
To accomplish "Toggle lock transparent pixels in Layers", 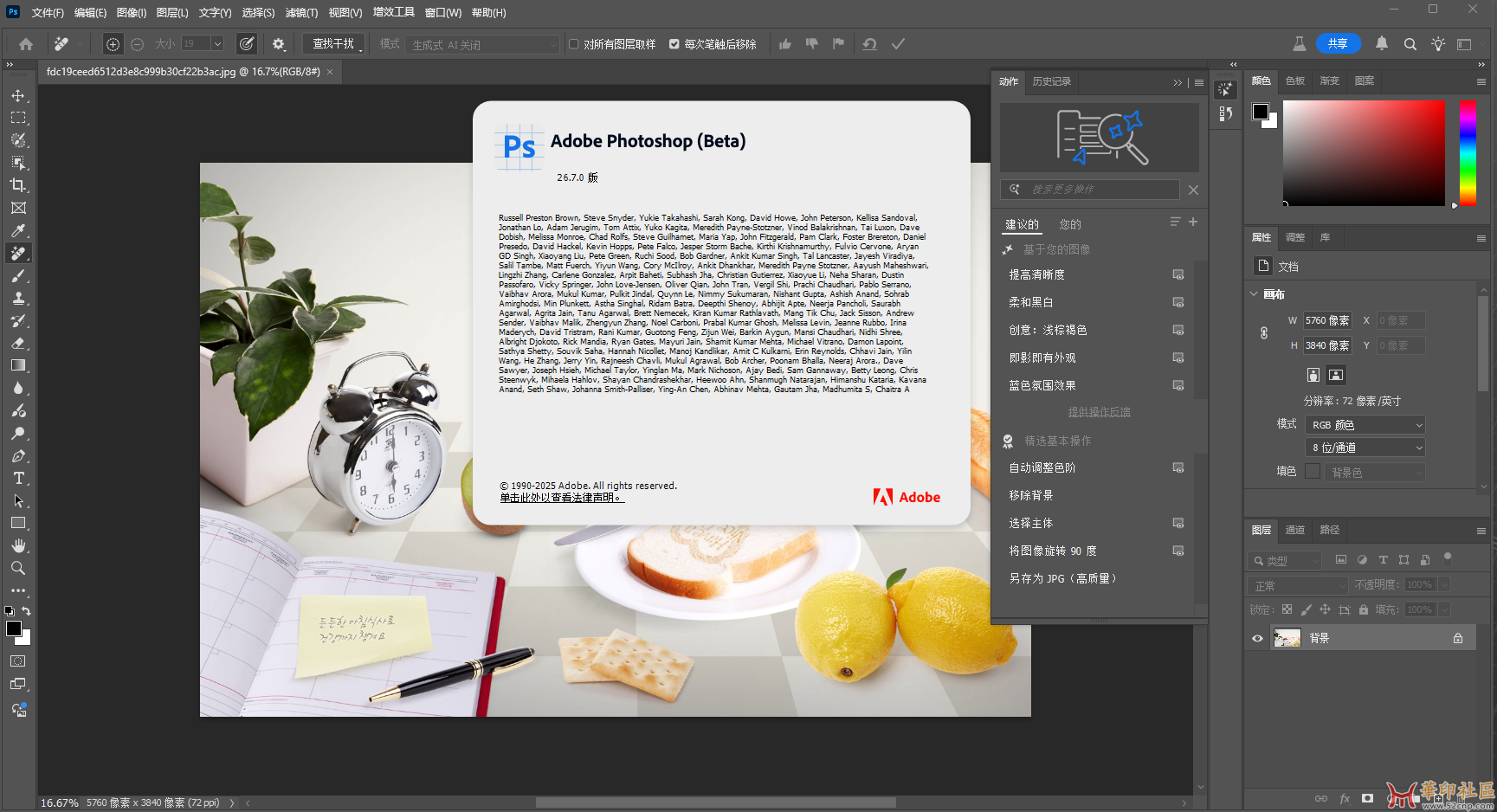I will [1287, 609].
